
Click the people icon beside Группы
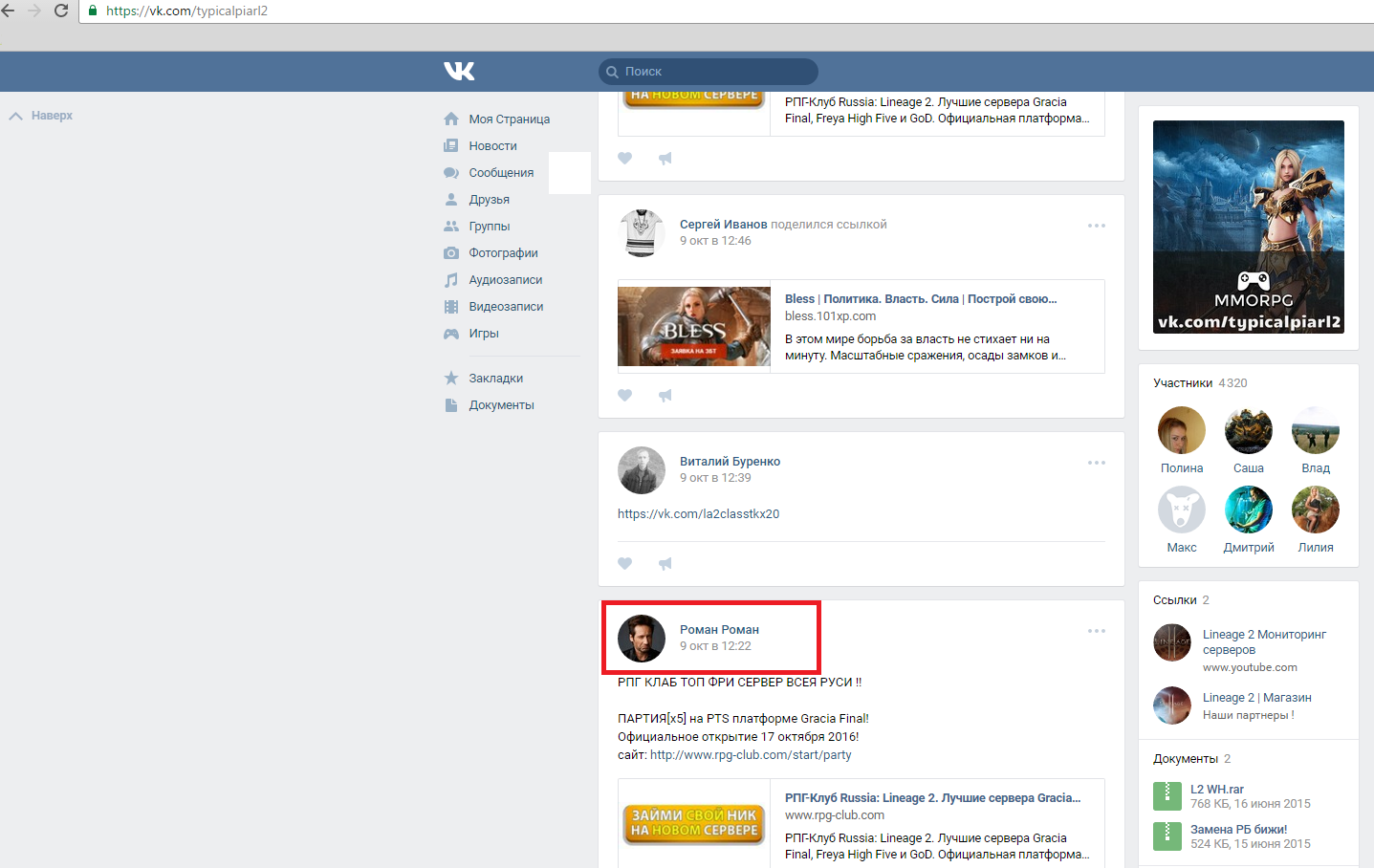point(451,227)
